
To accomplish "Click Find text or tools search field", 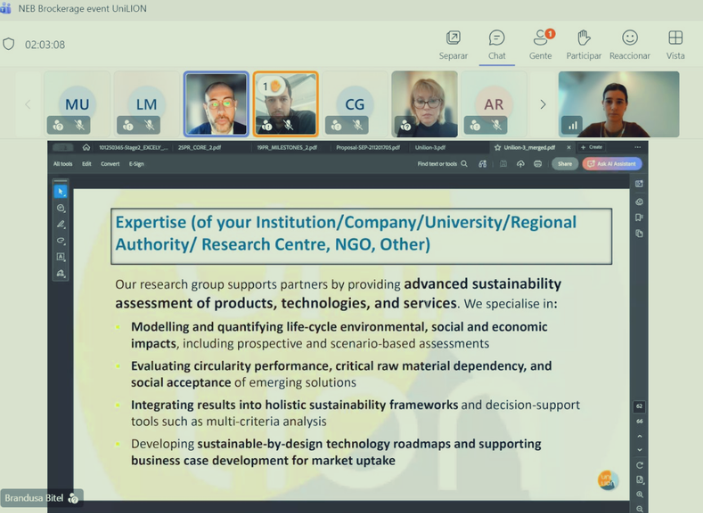I will (442, 164).
